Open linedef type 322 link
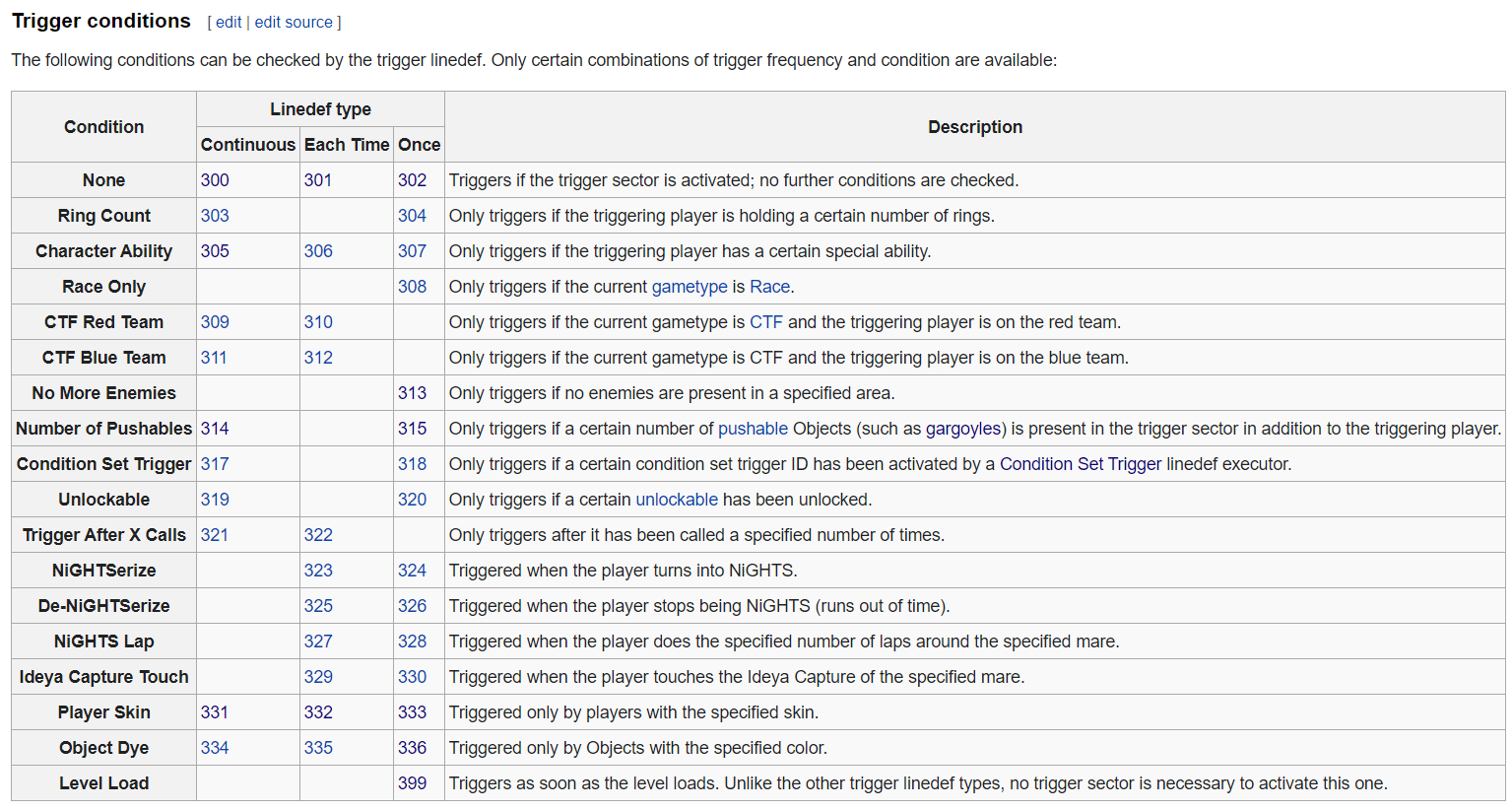Screen dimensions: 1512x810 point(318,535)
